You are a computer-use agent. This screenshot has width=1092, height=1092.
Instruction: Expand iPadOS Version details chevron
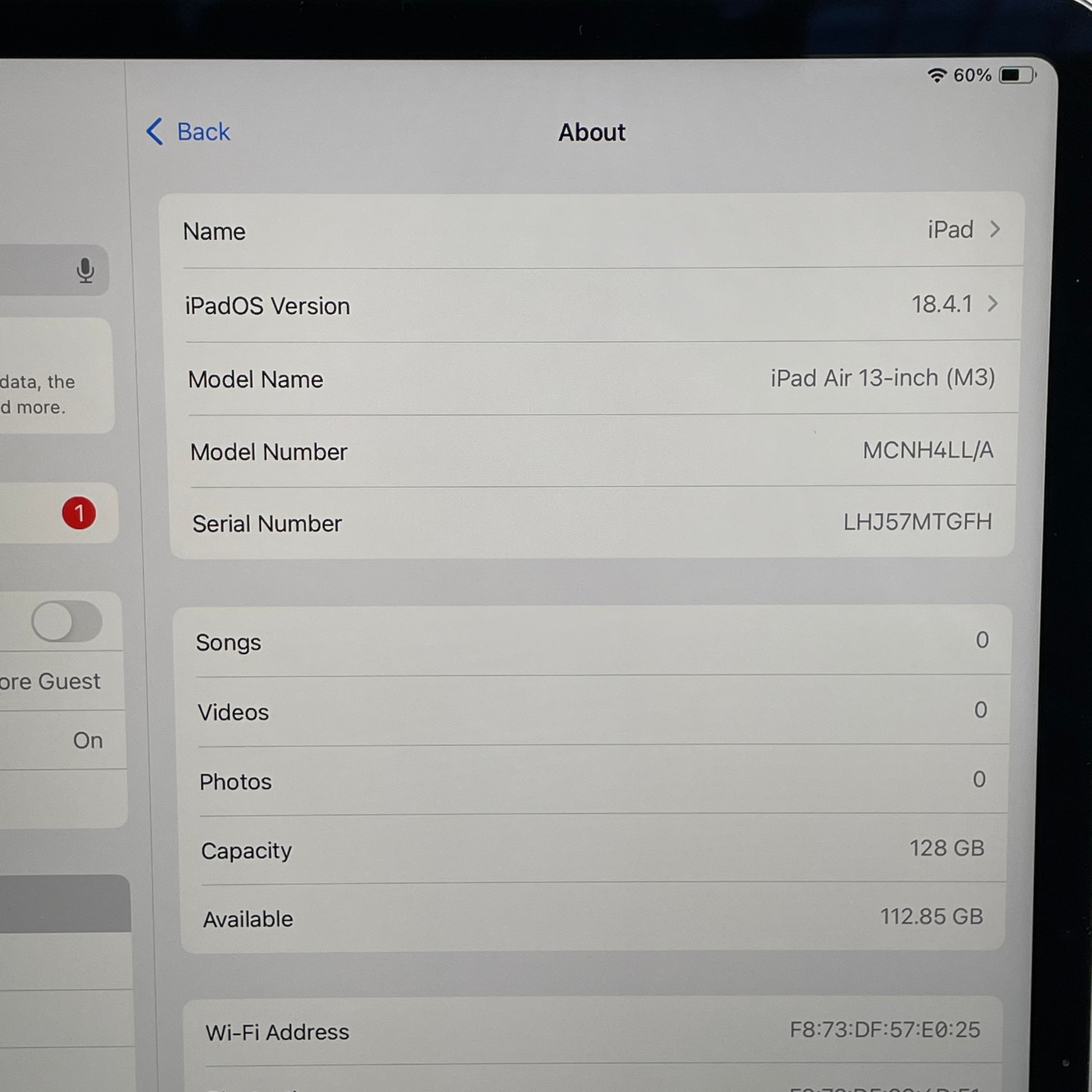(x=993, y=304)
